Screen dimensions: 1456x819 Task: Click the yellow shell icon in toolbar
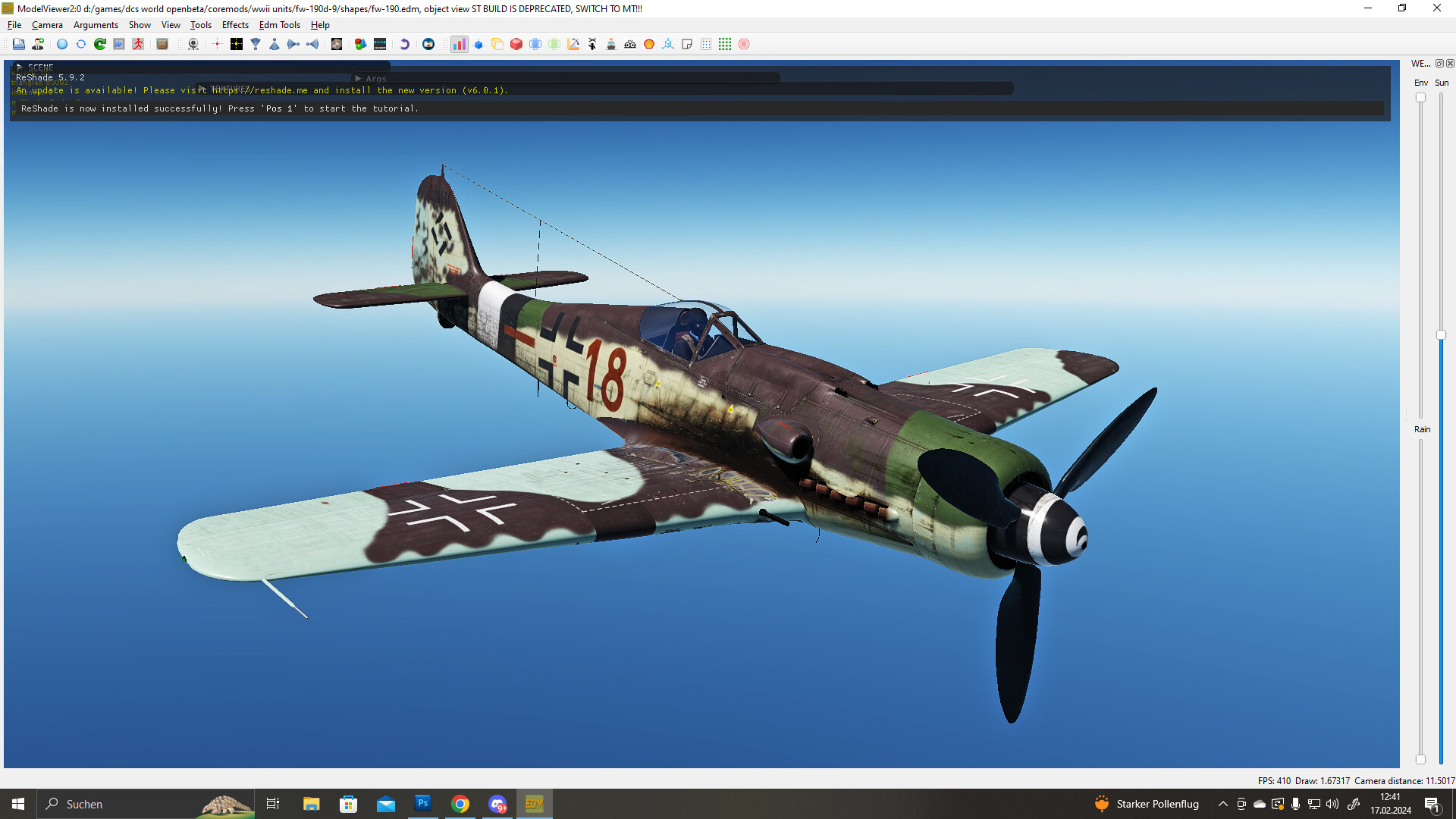click(x=649, y=44)
